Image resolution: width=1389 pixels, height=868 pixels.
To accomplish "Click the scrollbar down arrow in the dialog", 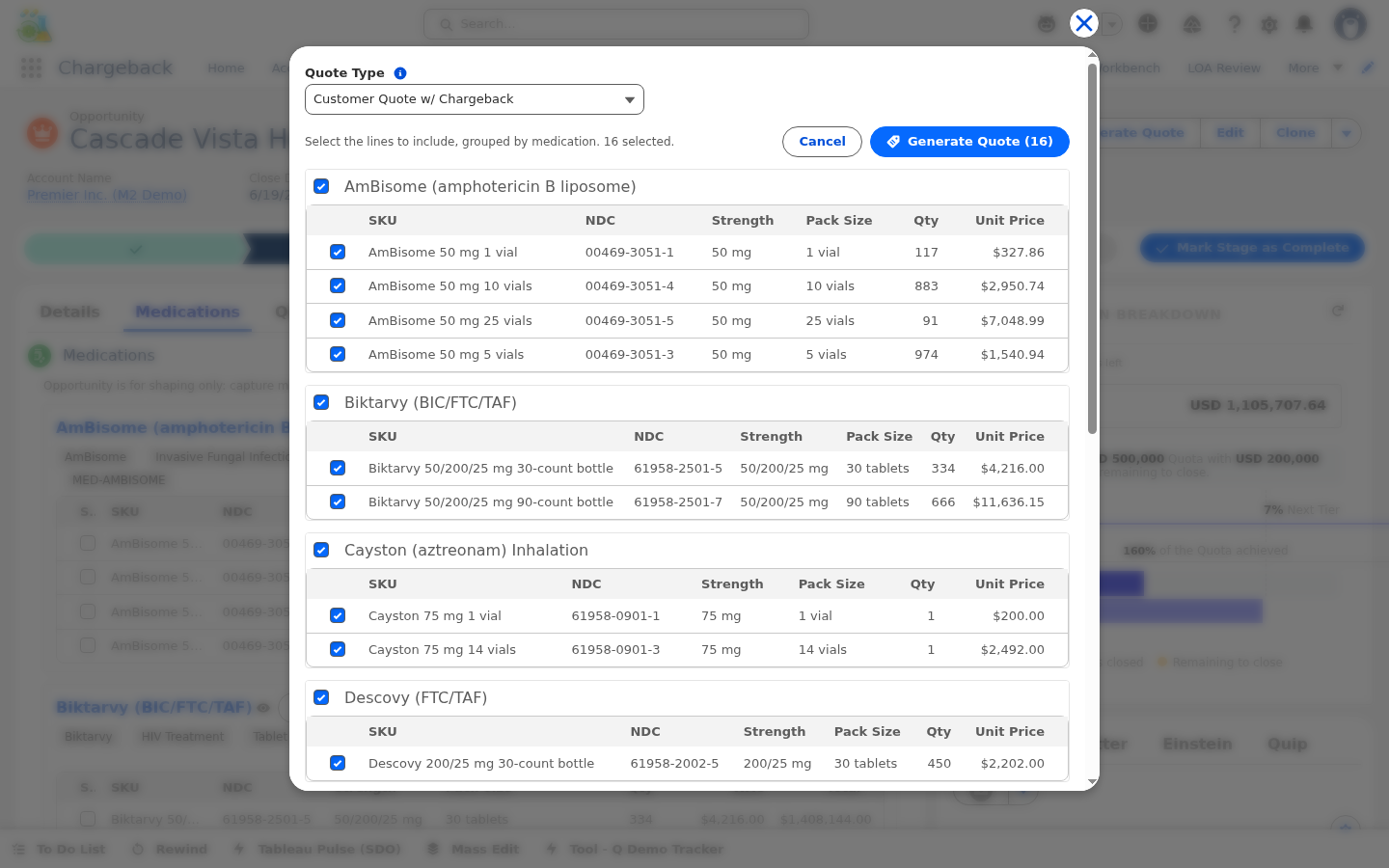I will click(1092, 782).
